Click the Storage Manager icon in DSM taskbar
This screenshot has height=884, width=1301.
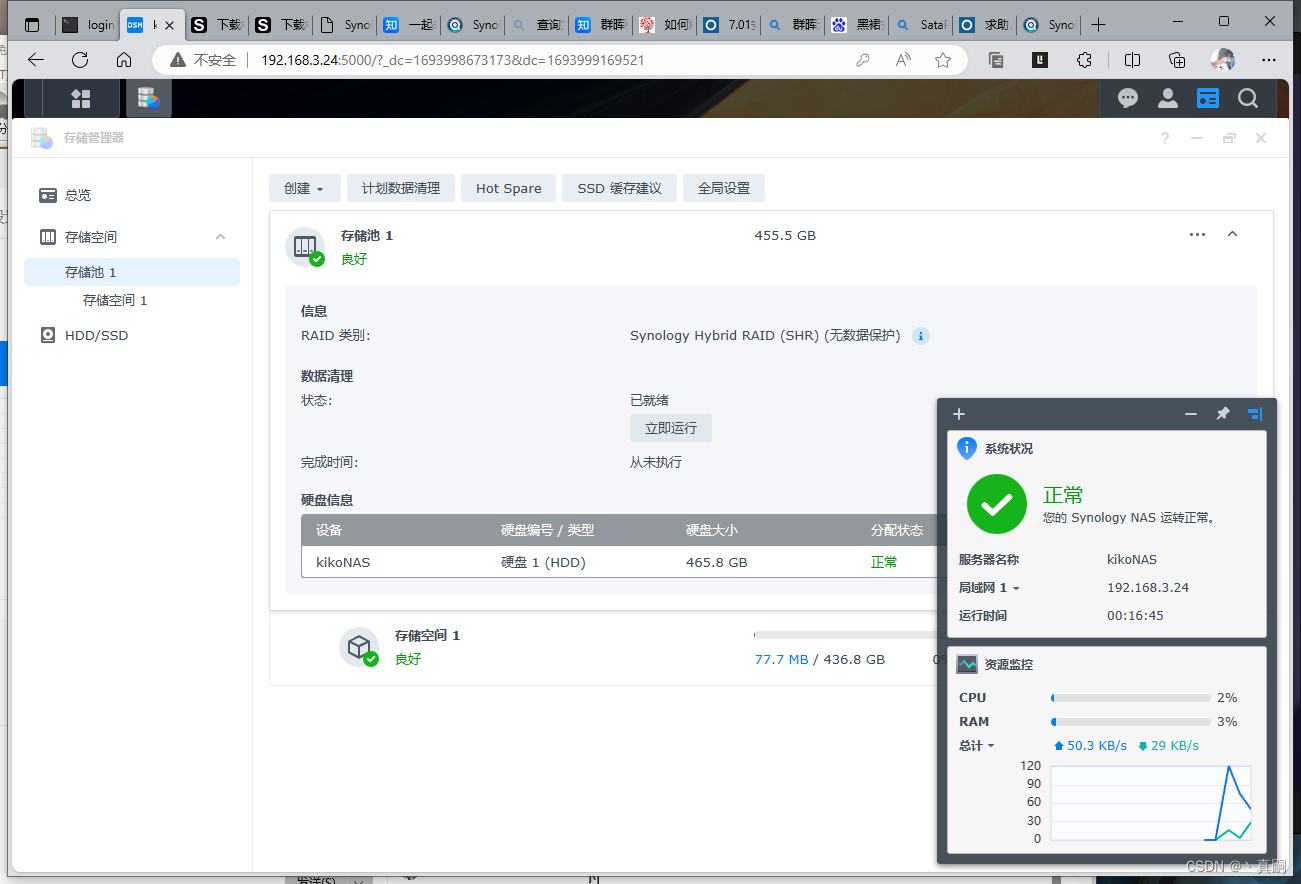pos(149,98)
